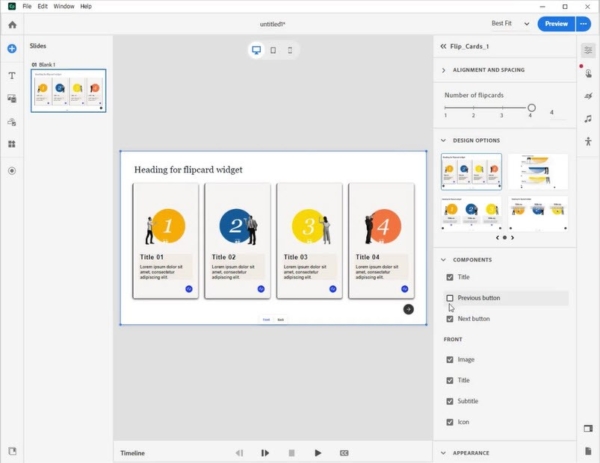The image size is (600, 463).
Task: Expand the Alignment and Spacing section
Action: [443, 70]
